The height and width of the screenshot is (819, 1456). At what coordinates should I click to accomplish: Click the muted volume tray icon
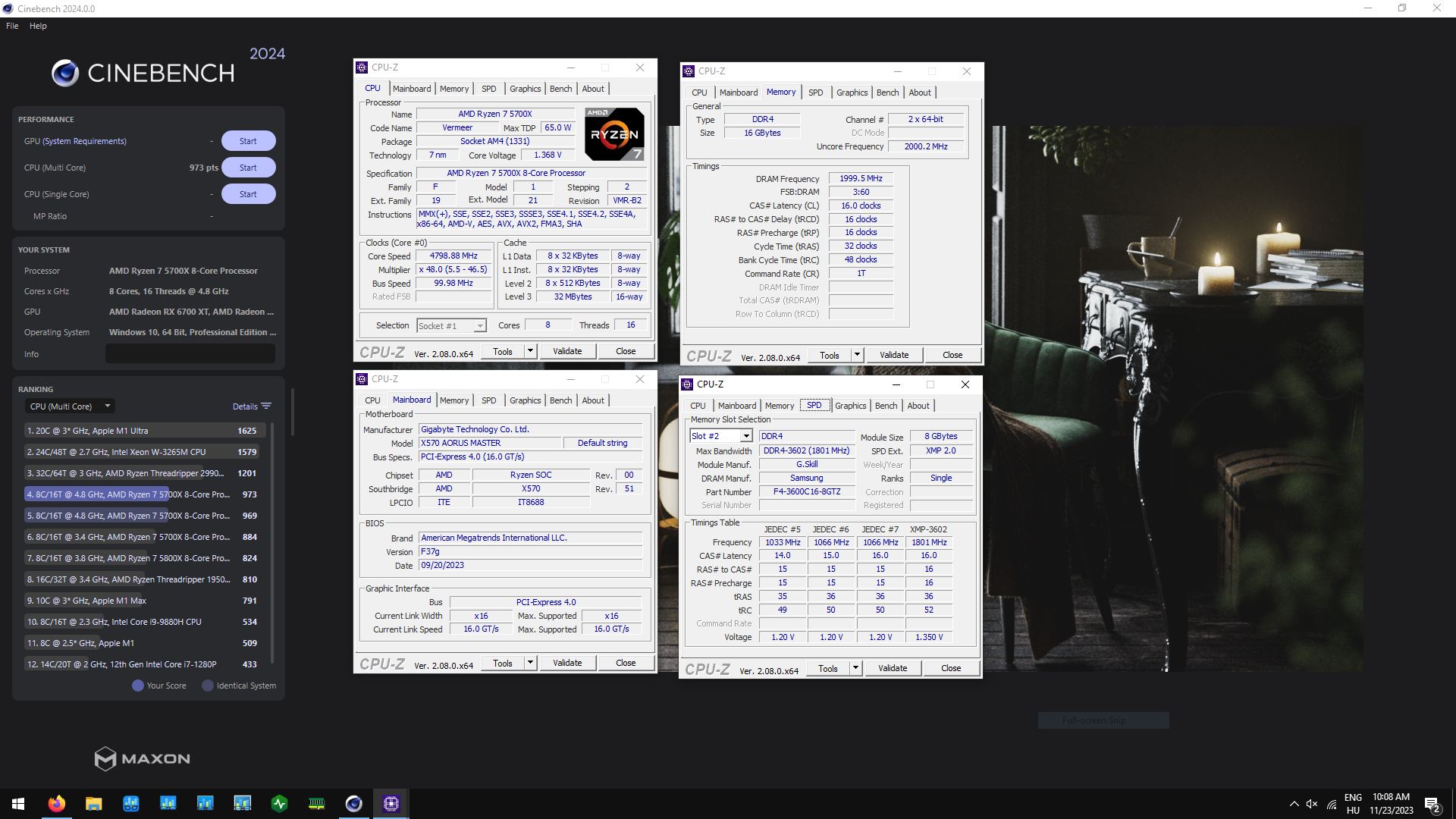[x=1312, y=804]
